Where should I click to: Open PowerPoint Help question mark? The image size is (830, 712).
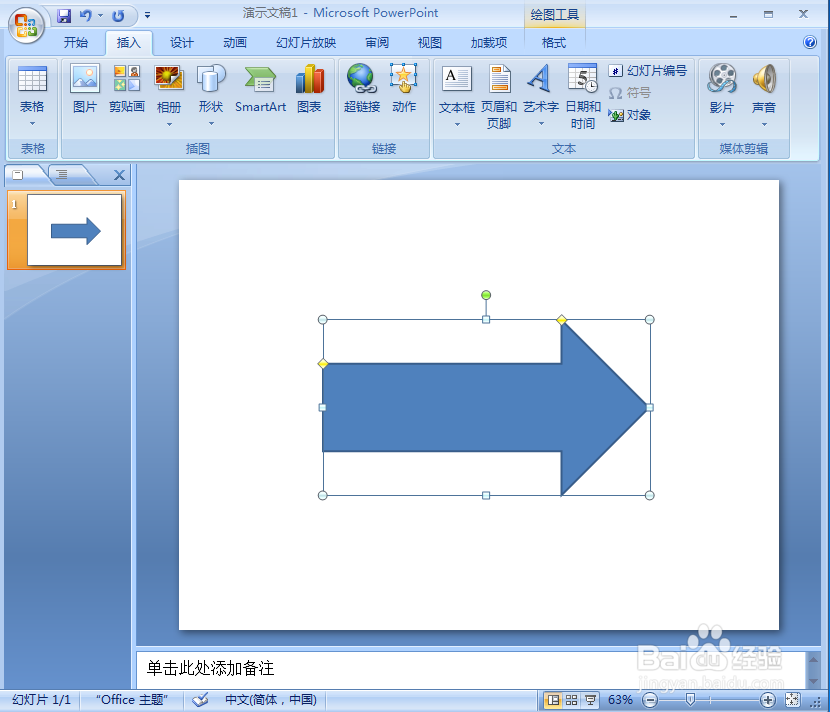coord(809,42)
